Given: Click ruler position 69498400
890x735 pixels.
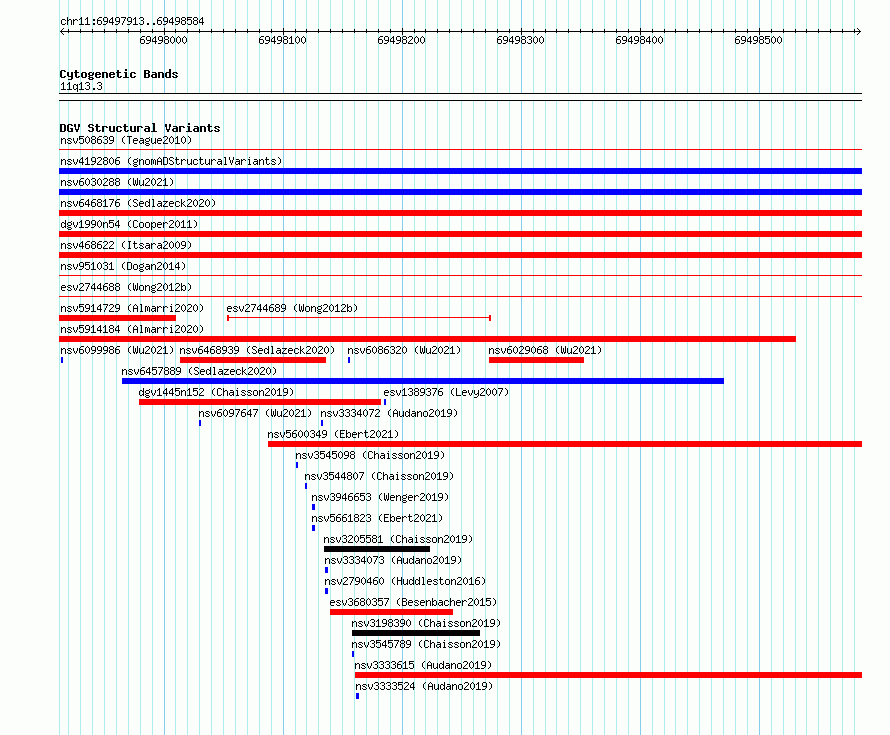Looking at the screenshot, I should pyautogui.click(x=639, y=40).
